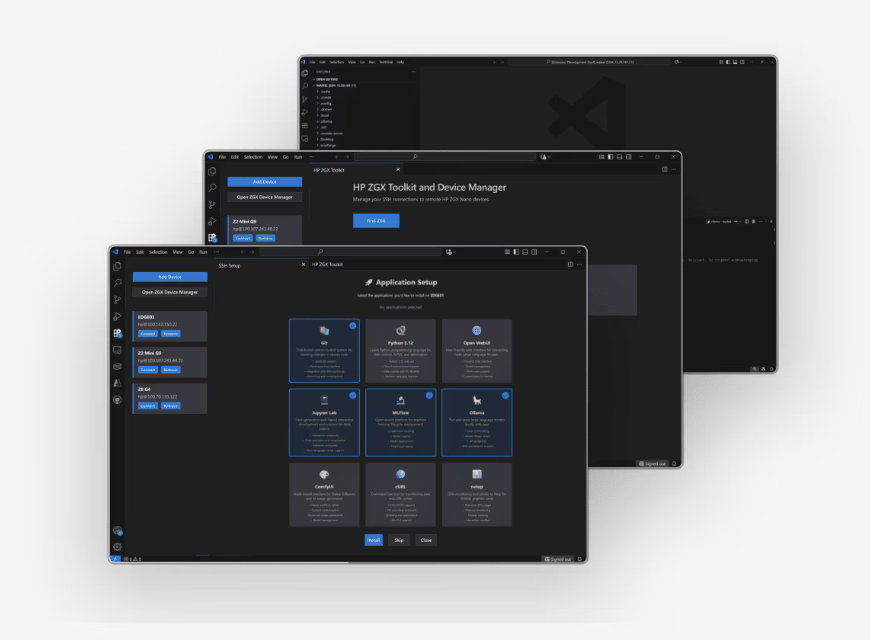Screen dimensions: 870x640
Task: Uncheck the MLflow application checkmark
Action: (429, 395)
